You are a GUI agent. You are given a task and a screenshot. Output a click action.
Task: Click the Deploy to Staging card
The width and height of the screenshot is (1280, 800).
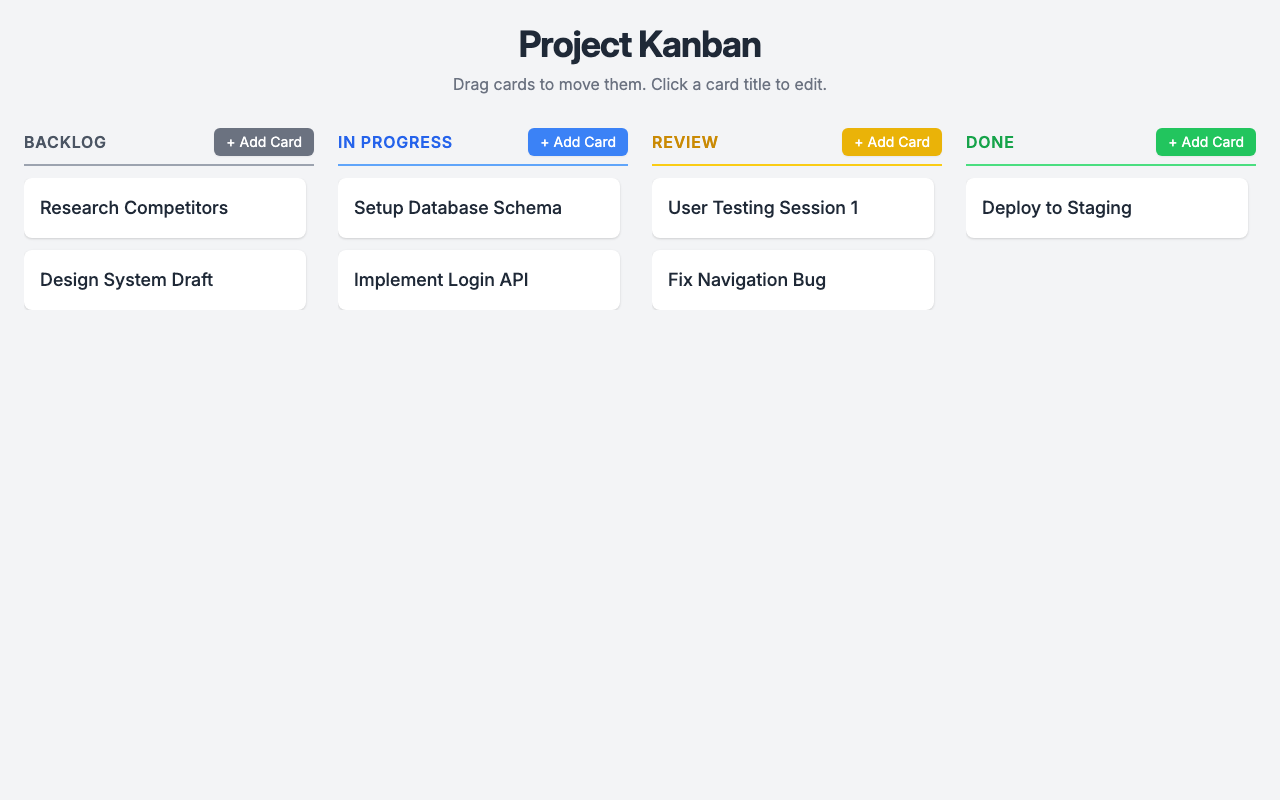pos(1106,208)
